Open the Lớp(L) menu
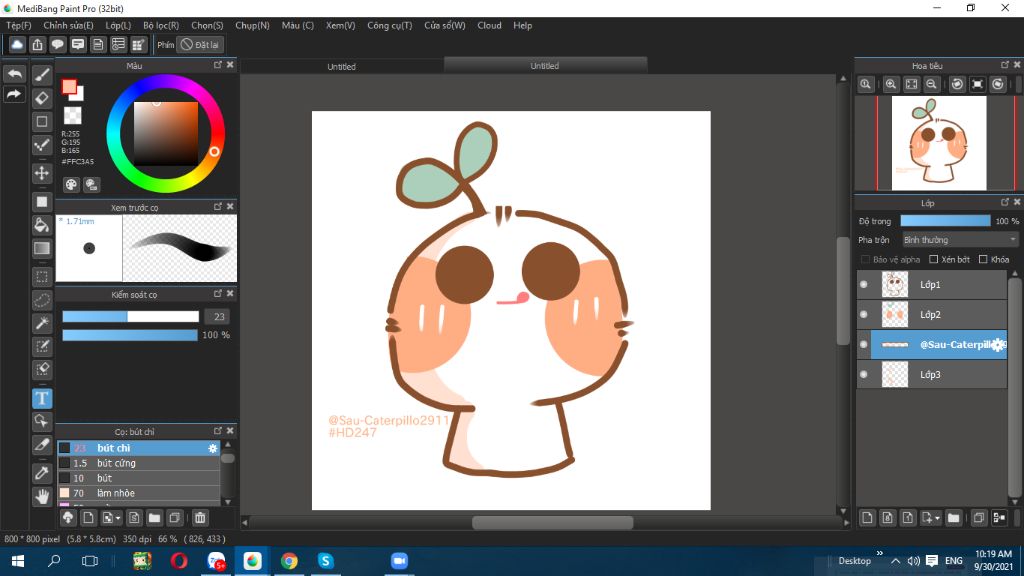This screenshot has width=1024, height=576. [x=118, y=25]
